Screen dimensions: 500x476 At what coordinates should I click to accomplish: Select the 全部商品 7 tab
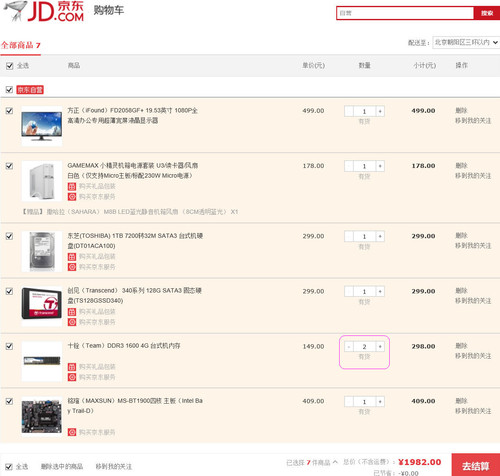coord(20,45)
